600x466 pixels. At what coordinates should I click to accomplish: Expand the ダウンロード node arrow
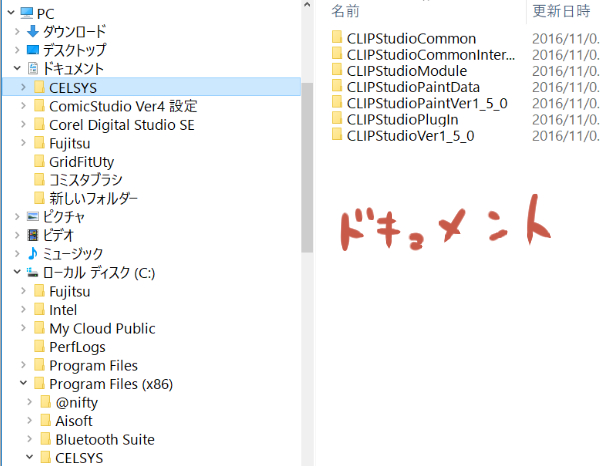(17, 31)
